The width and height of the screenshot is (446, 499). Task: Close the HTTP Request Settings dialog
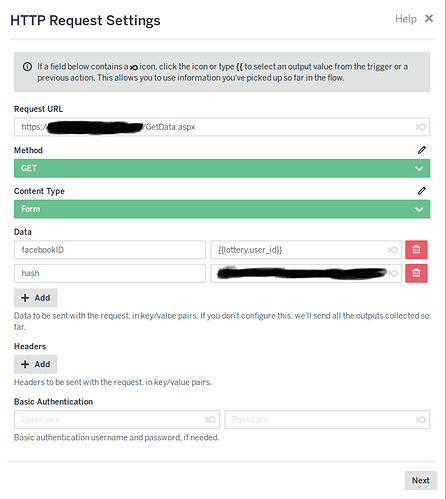coord(429,18)
